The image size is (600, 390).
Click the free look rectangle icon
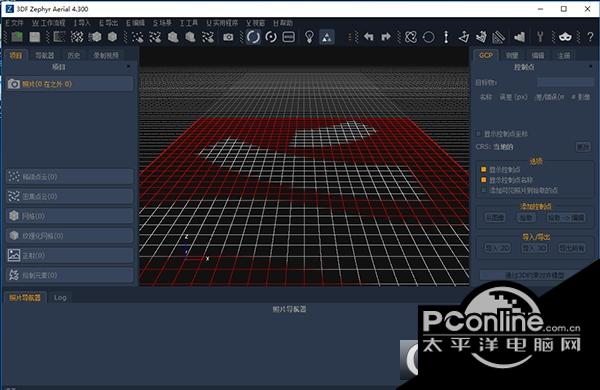pos(289,37)
